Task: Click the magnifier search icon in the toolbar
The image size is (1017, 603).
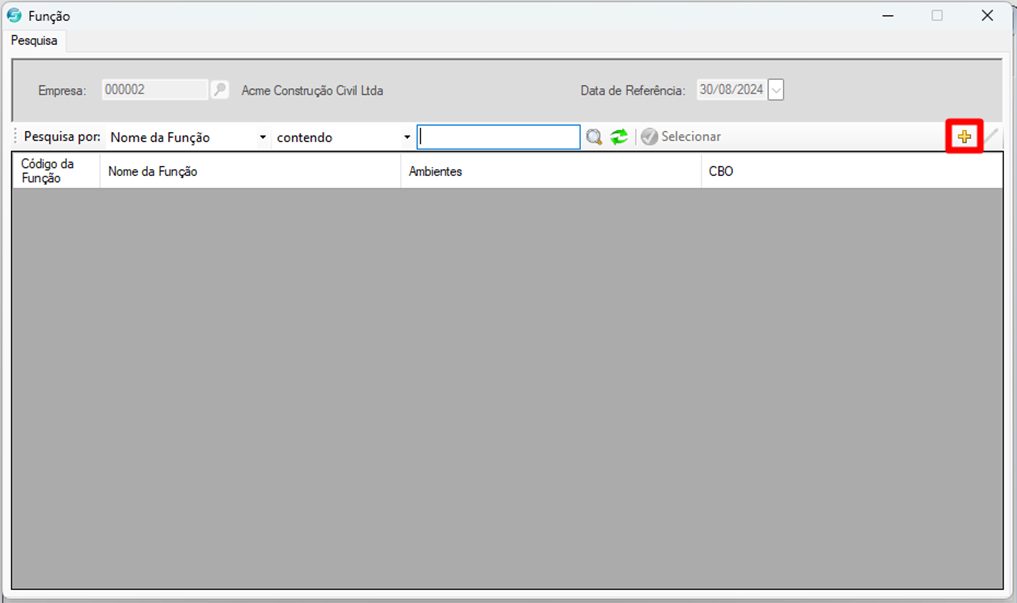Action: pyautogui.click(x=595, y=137)
